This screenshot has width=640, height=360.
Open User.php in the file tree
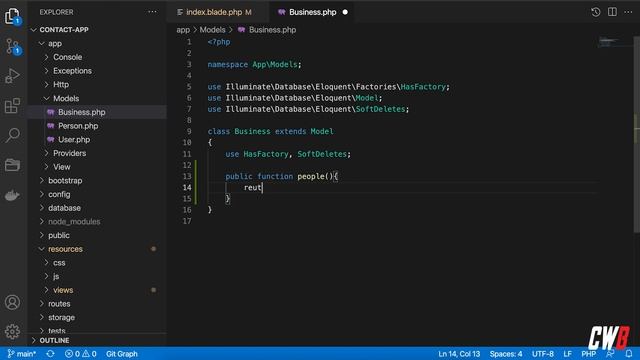coord(74,140)
